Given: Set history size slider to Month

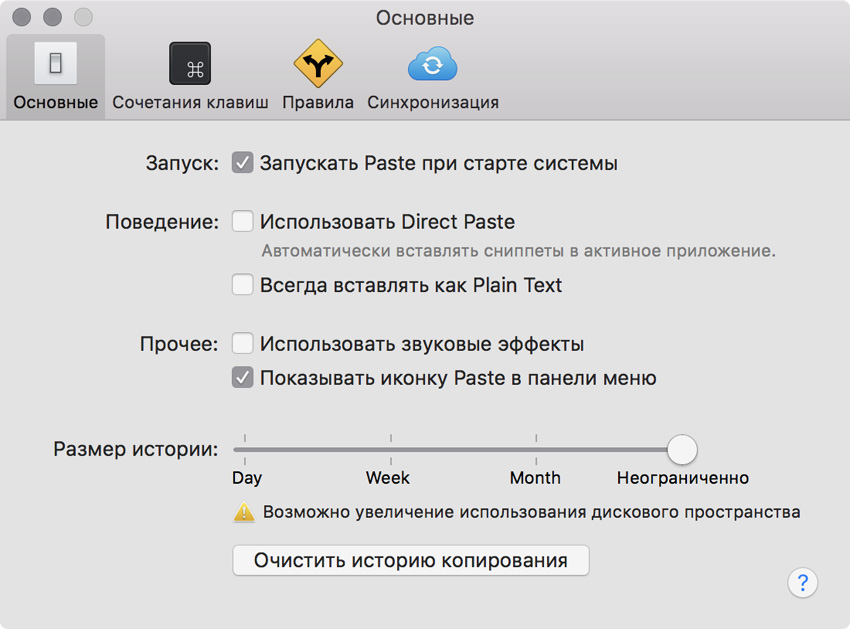Looking at the screenshot, I should (536, 449).
